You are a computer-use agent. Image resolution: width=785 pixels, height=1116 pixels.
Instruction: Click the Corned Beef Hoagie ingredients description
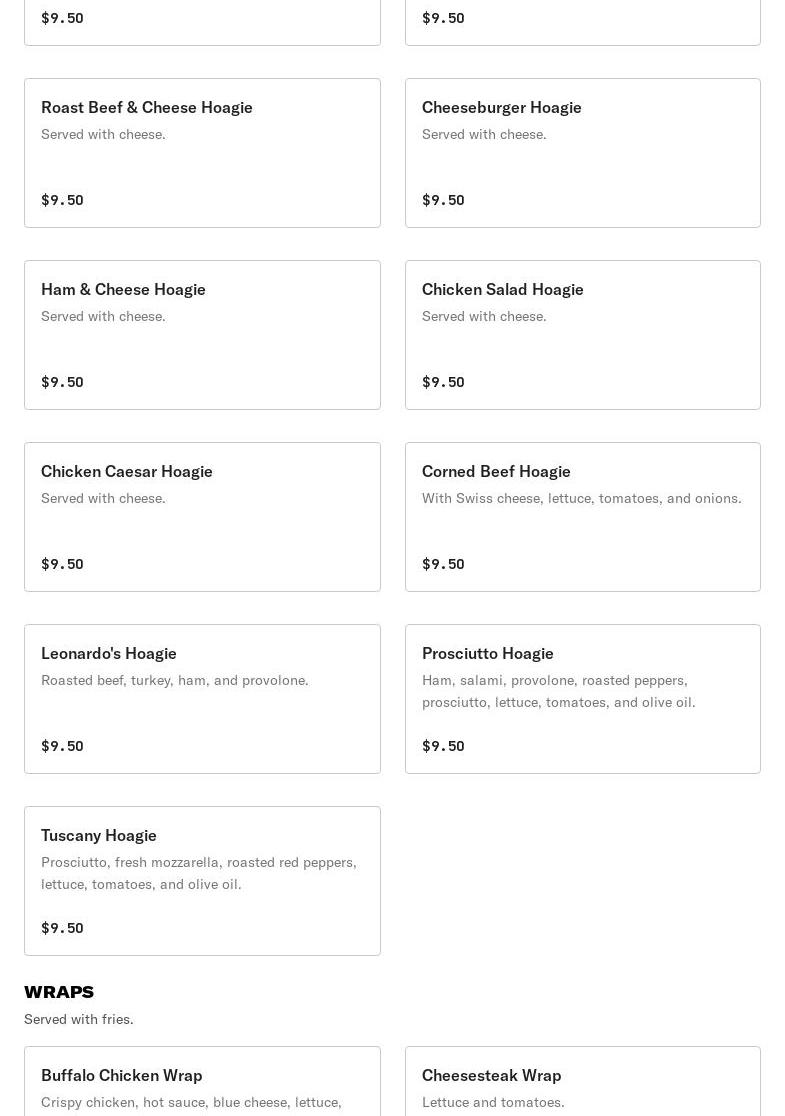click(581, 498)
